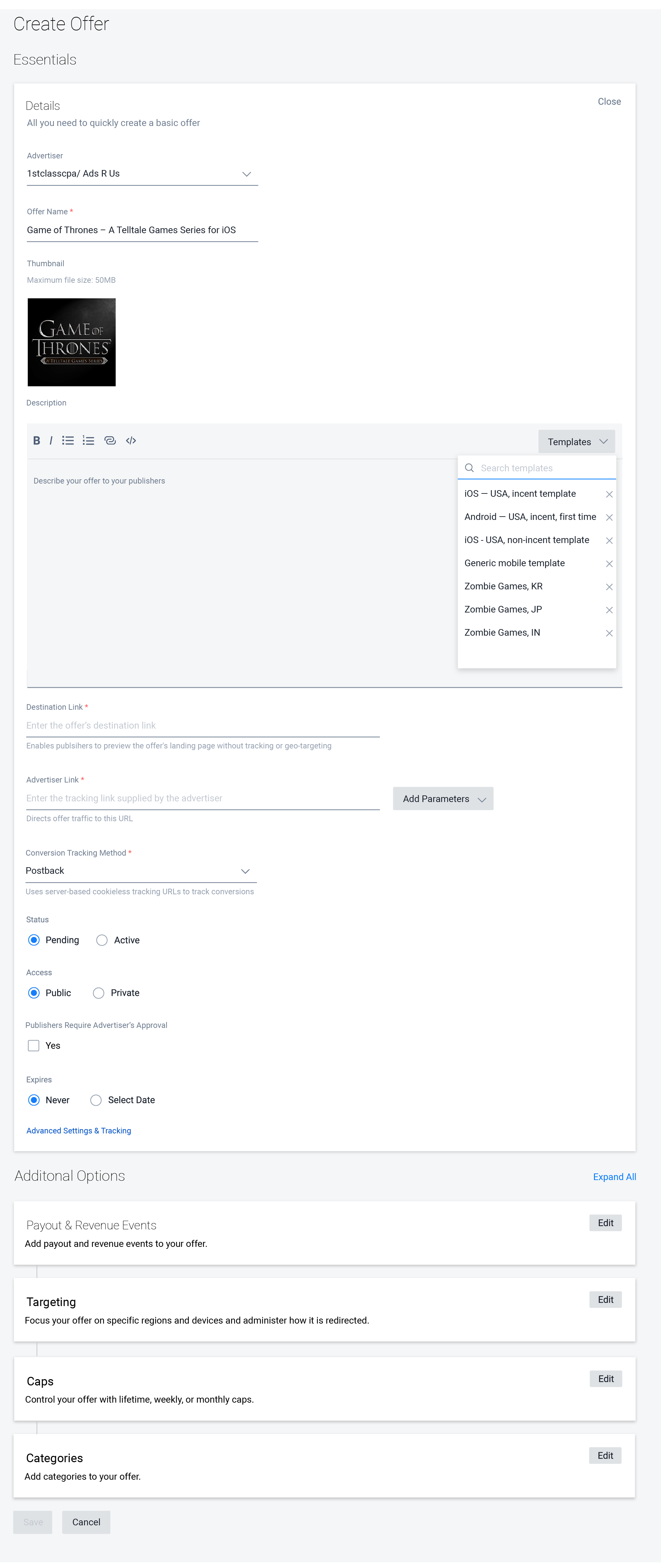Viewport: 661px width, 1568px height.
Task: Choose iOS — USA, incent template
Action: [x=520, y=494]
